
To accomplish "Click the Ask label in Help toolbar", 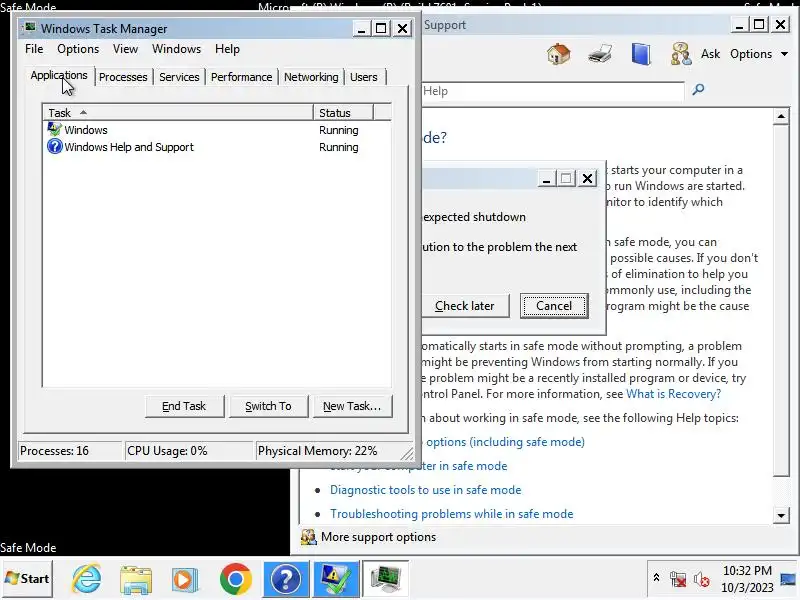I will point(710,54).
